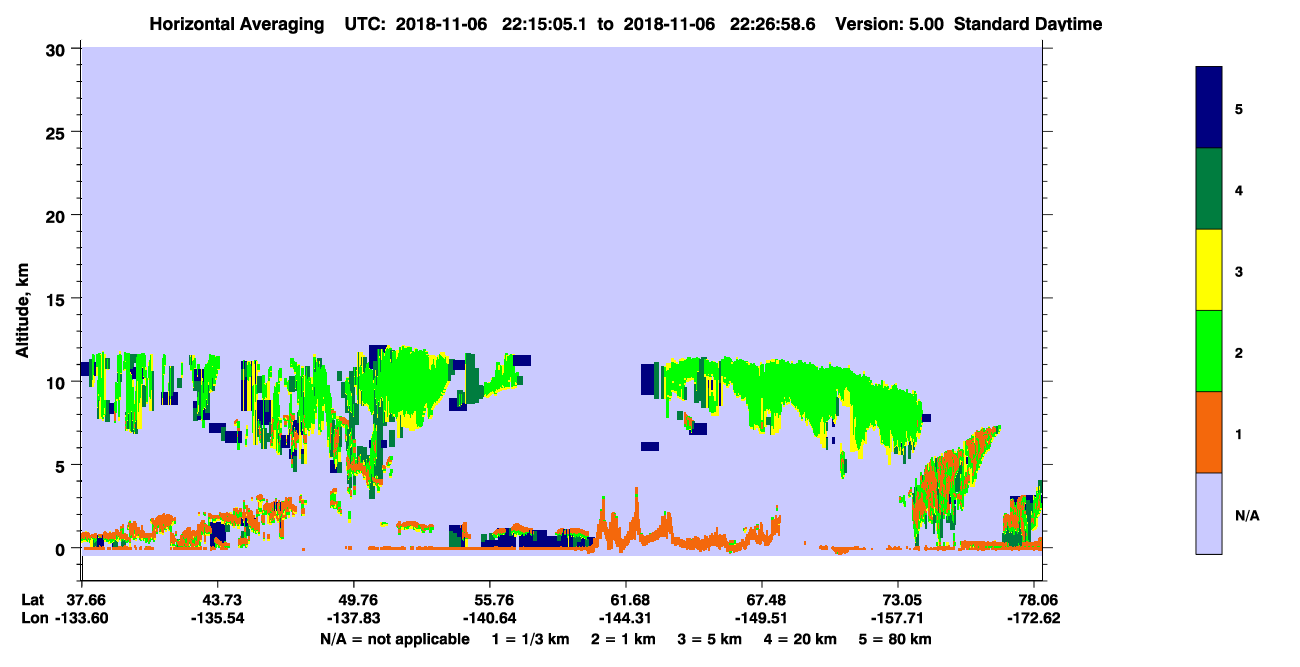Click the 'Standard Daytime' text
The width and height of the screenshot is (1300, 667).
(1028, 24)
